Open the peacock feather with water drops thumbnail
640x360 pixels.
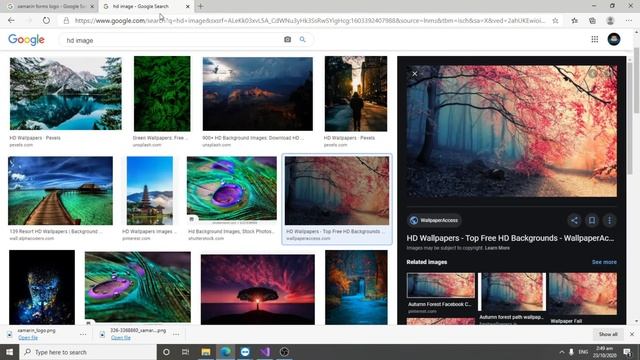click(138, 287)
